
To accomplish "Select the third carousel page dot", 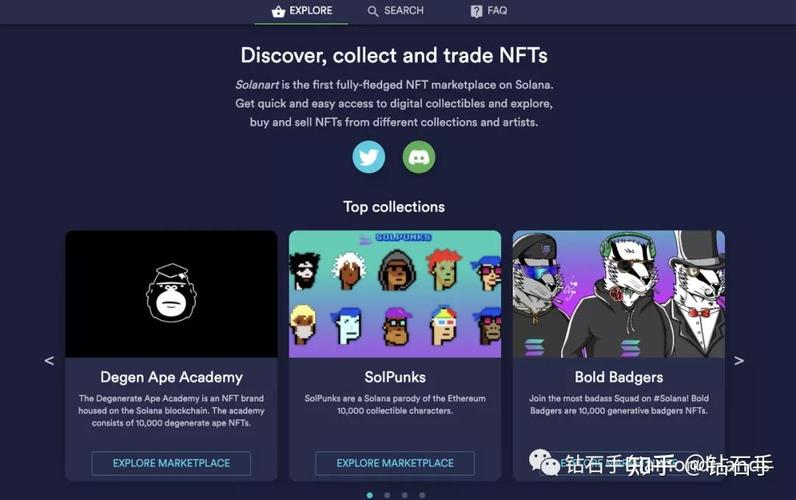I will pyautogui.click(x=405, y=495).
